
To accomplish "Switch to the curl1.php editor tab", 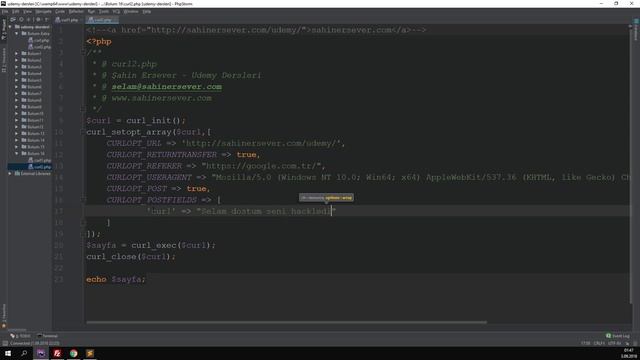I will pyautogui.click(x=67, y=20).
